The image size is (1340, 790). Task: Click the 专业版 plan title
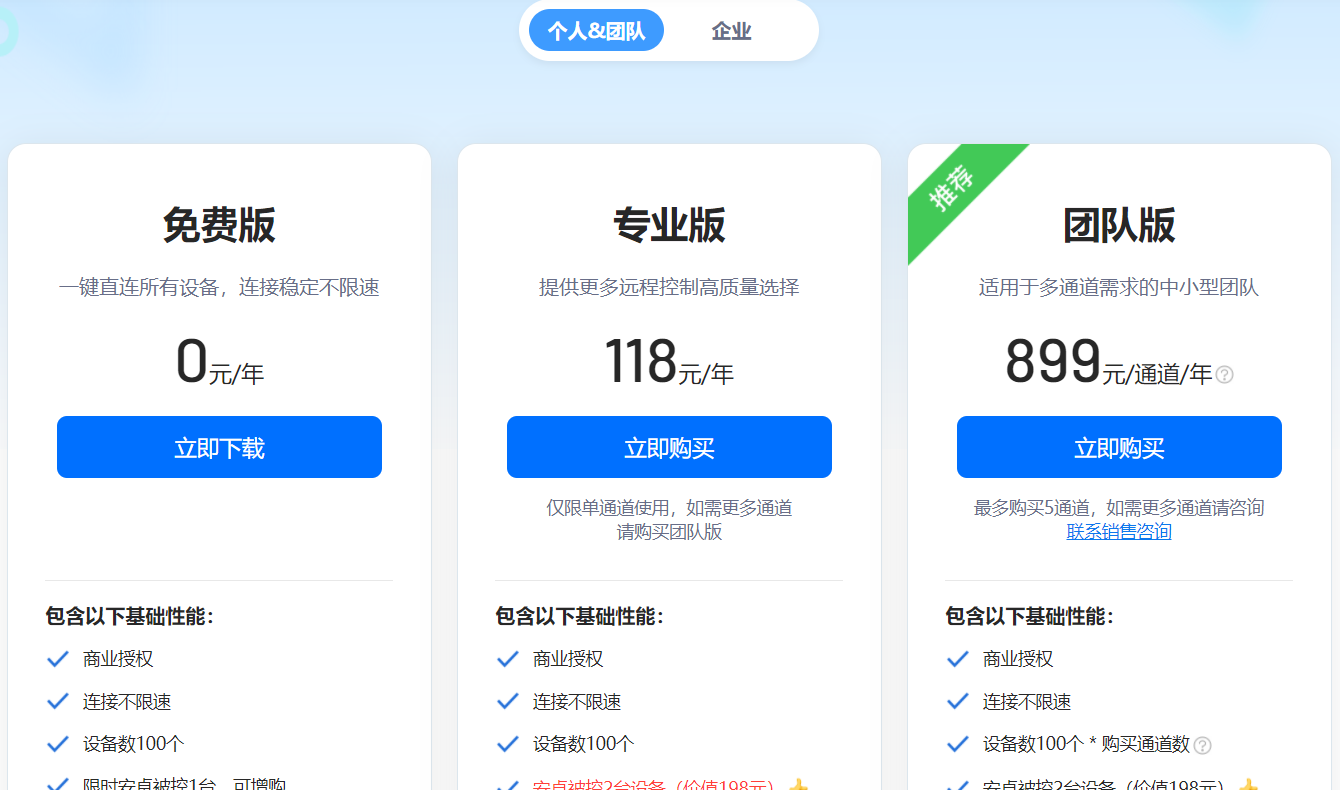pyautogui.click(x=669, y=226)
